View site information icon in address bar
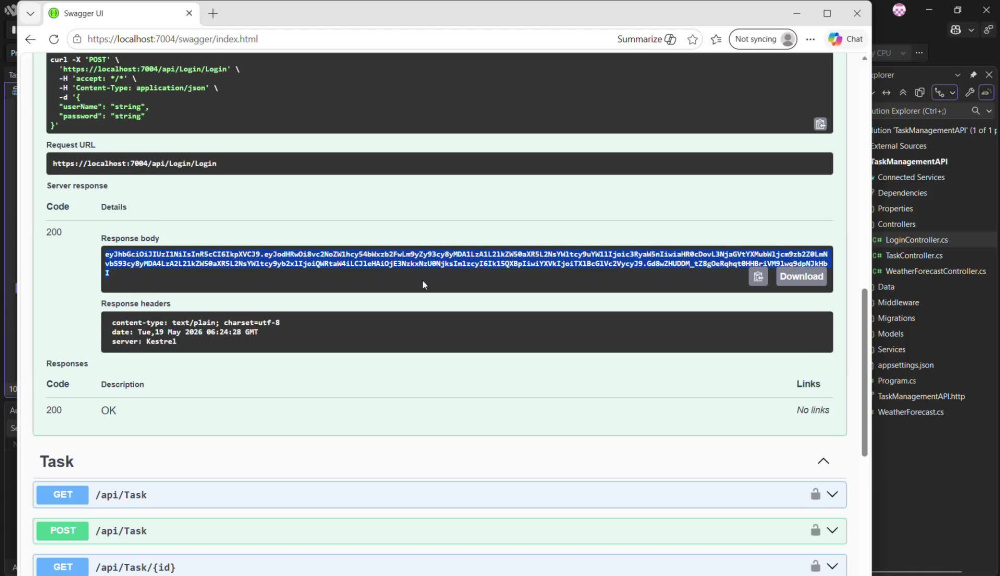Screen dimensions: 1000x576 pos(77,39)
